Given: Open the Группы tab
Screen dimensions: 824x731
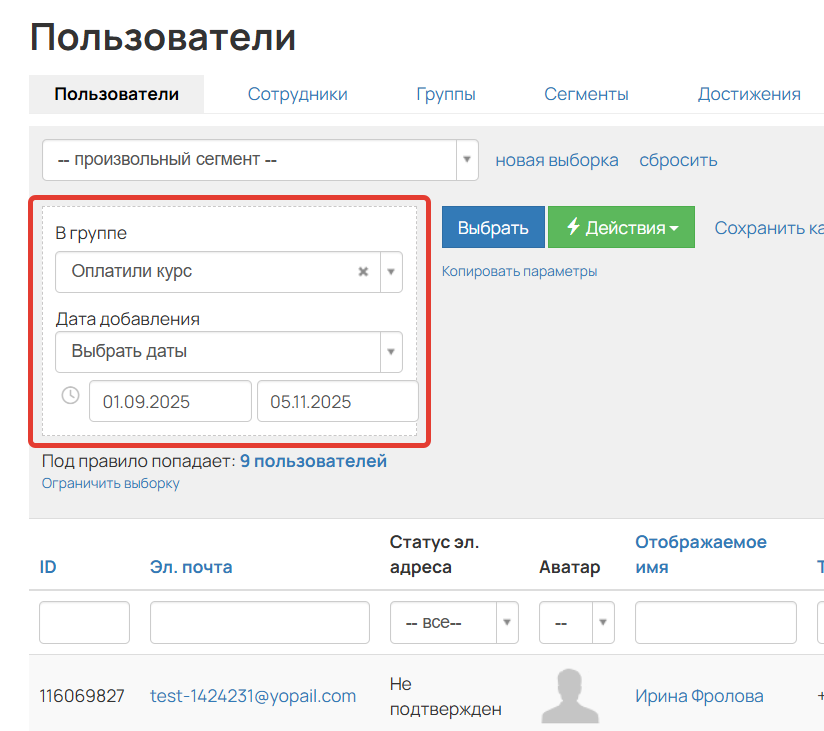Looking at the screenshot, I should [446, 93].
